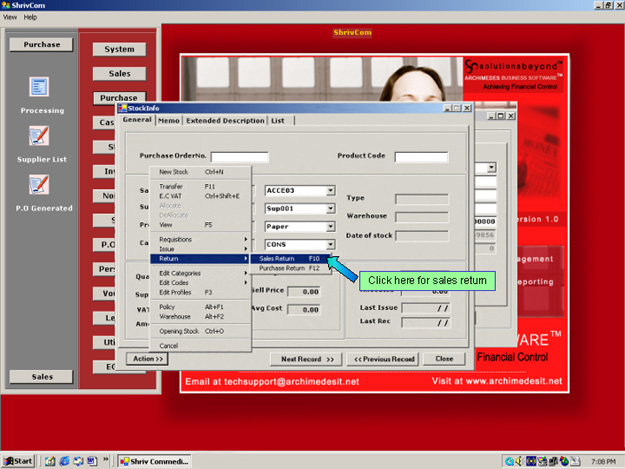Viewport: 625px width, 469px height.
Task: Click Purchase Return in the submenu
Action: 290,268
